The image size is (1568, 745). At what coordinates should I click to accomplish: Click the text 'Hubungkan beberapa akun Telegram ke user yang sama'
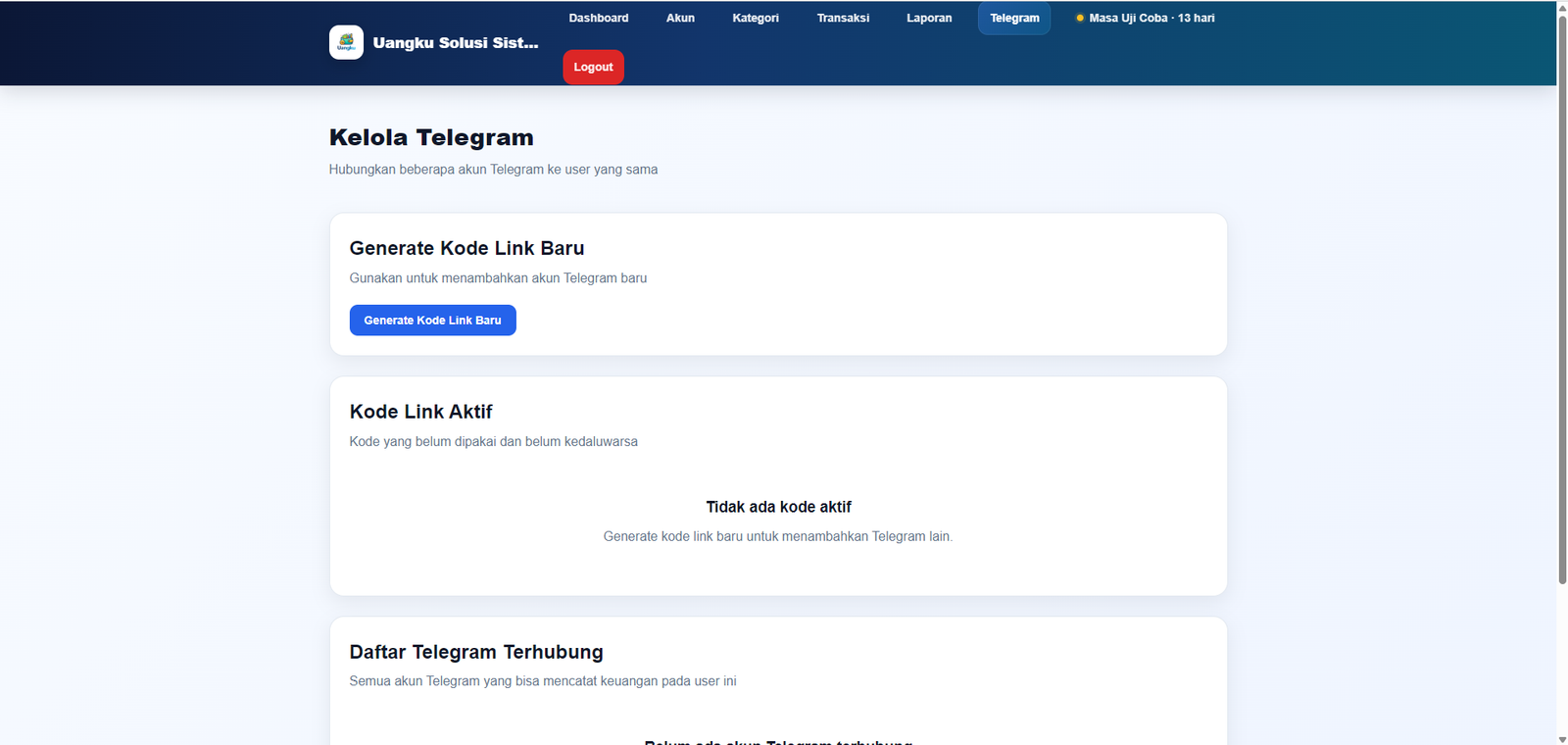click(x=493, y=170)
